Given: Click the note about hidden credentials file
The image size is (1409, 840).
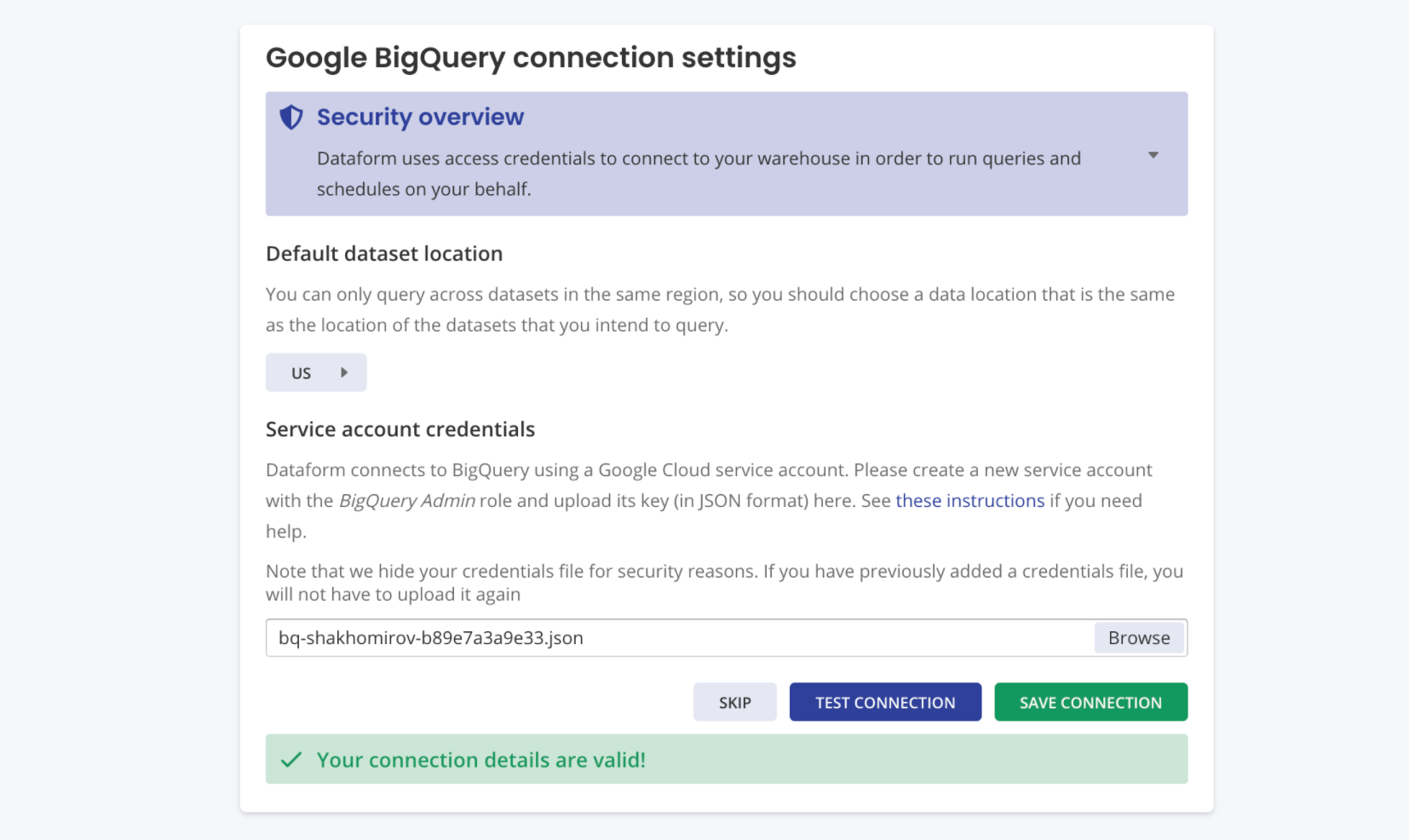Looking at the screenshot, I should (x=724, y=583).
